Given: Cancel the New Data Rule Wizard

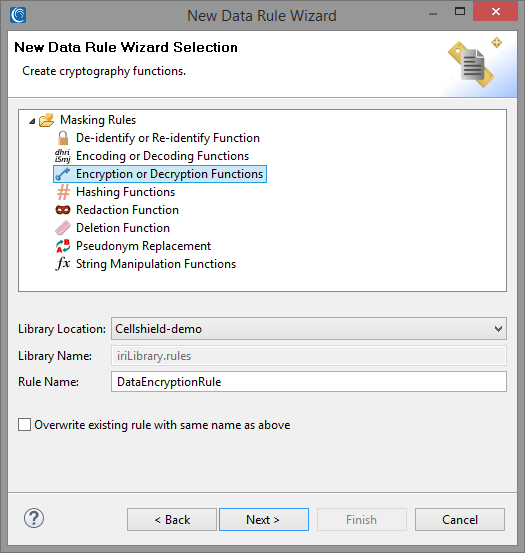Looking at the screenshot, I should (460, 519).
